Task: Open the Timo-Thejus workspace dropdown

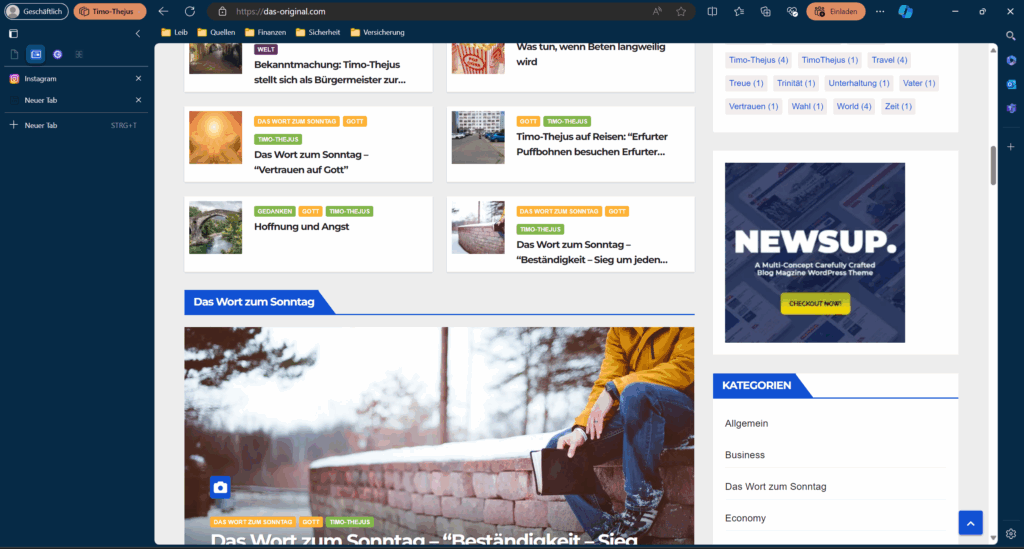Action: click(x=110, y=11)
